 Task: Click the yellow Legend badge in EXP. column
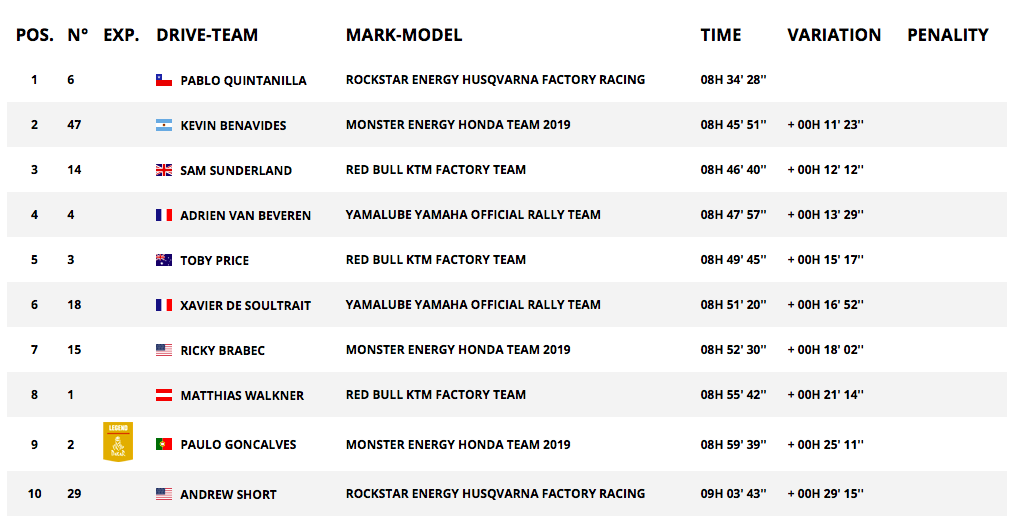tap(118, 442)
